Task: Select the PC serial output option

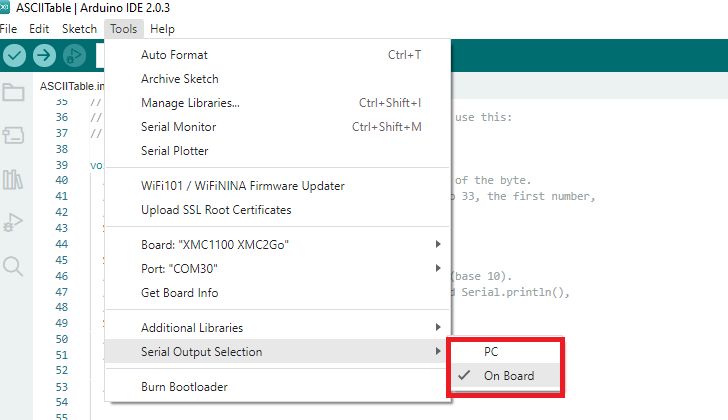Action: (505, 352)
